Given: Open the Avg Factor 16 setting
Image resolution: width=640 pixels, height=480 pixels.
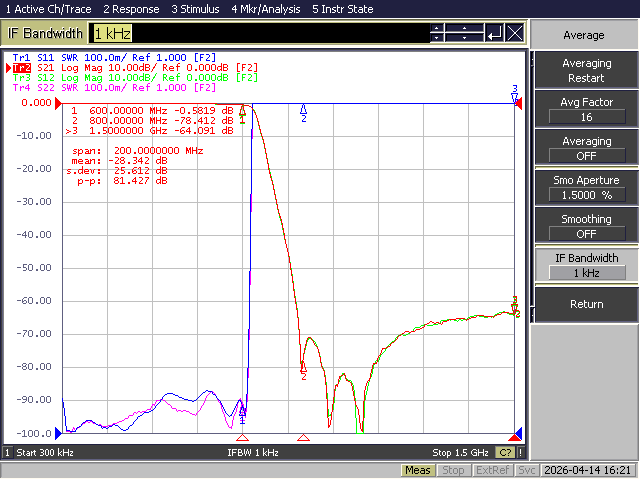Looking at the screenshot, I should (x=587, y=109).
